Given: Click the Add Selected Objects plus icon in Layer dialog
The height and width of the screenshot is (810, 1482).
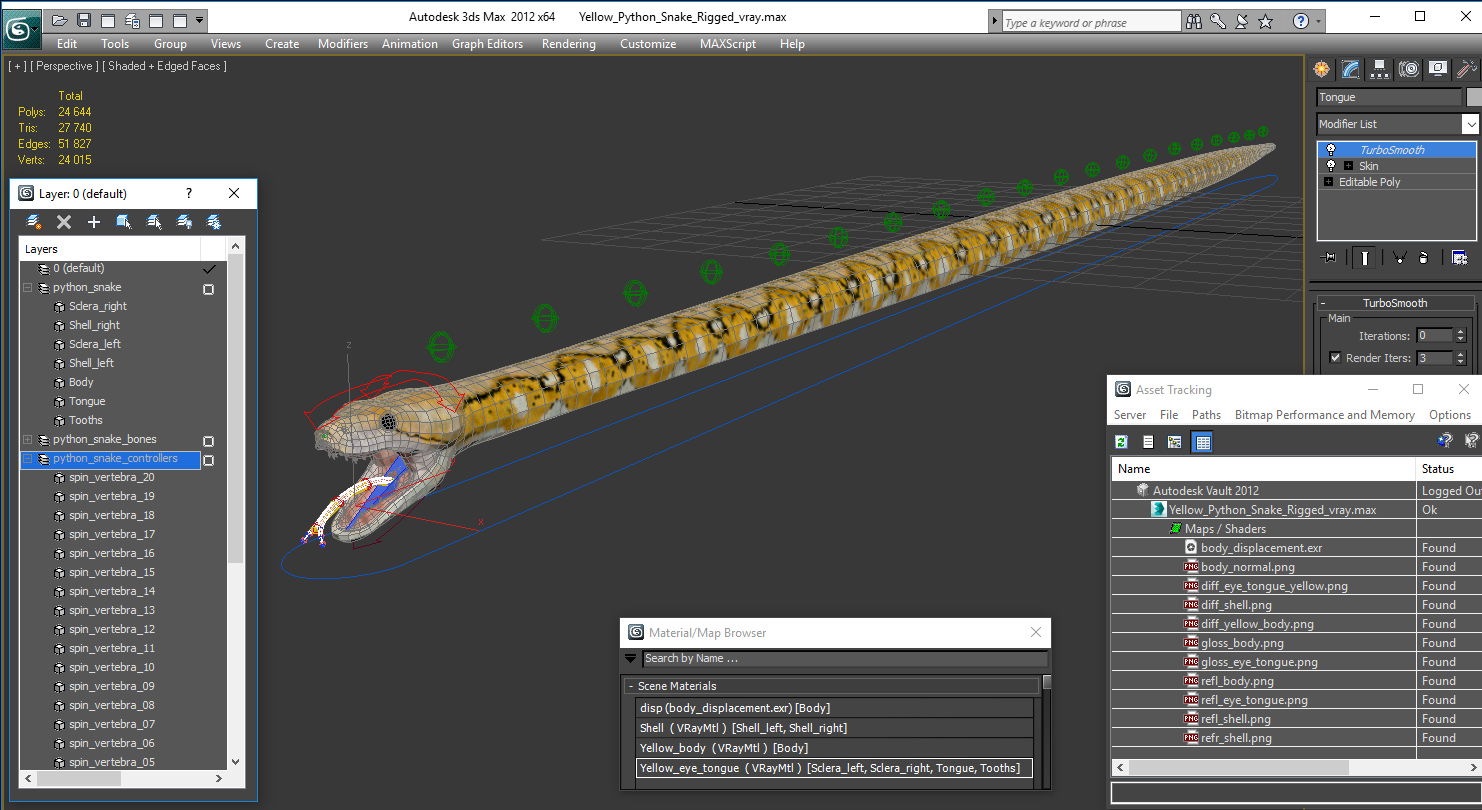Looking at the screenshot, I should pyautogui.click(x=94, y=222).
